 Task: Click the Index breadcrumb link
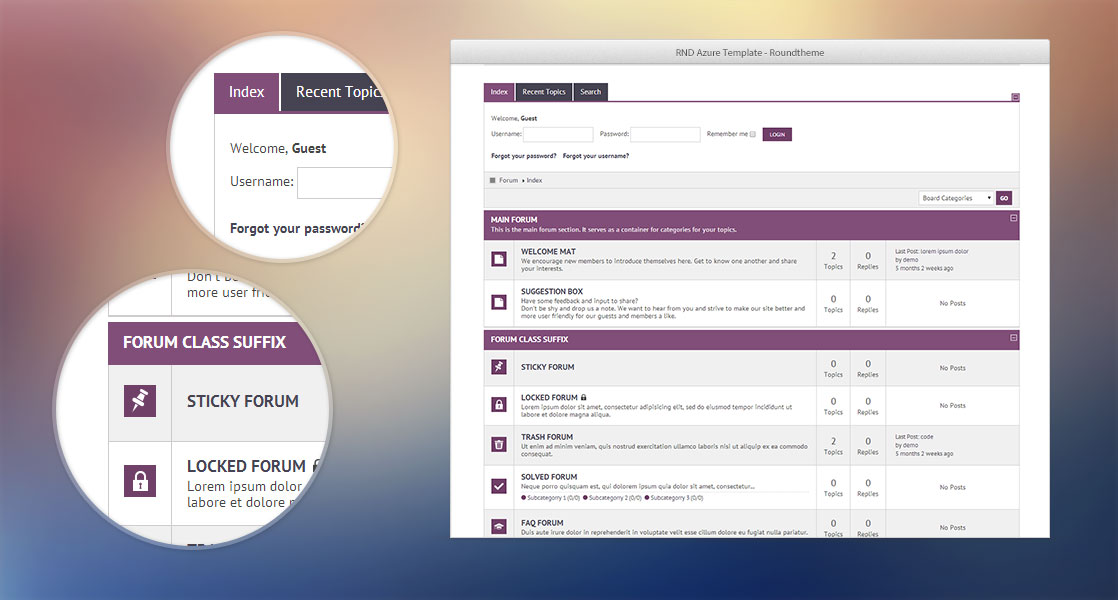click(x=534, y=180)
